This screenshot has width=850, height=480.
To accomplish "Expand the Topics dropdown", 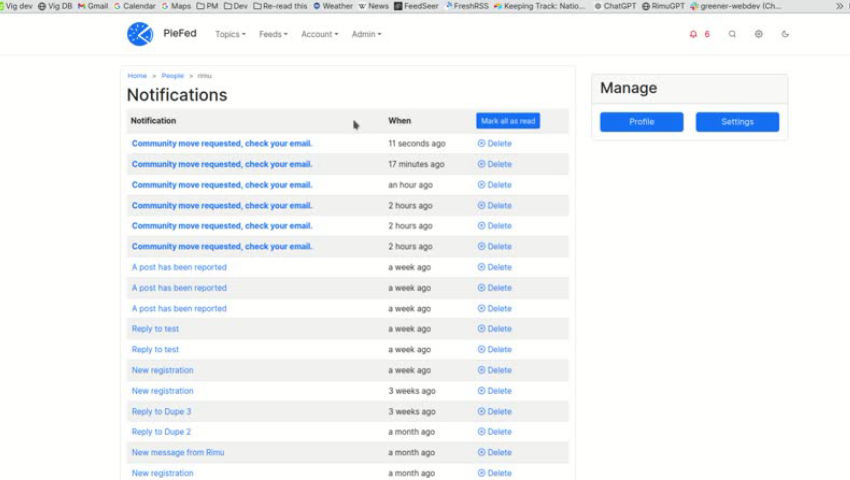I will pos(230,34).
